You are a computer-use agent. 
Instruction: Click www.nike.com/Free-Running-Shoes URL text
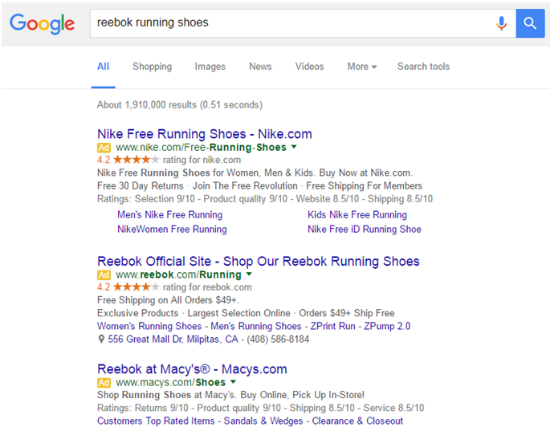tap(201, 147)
